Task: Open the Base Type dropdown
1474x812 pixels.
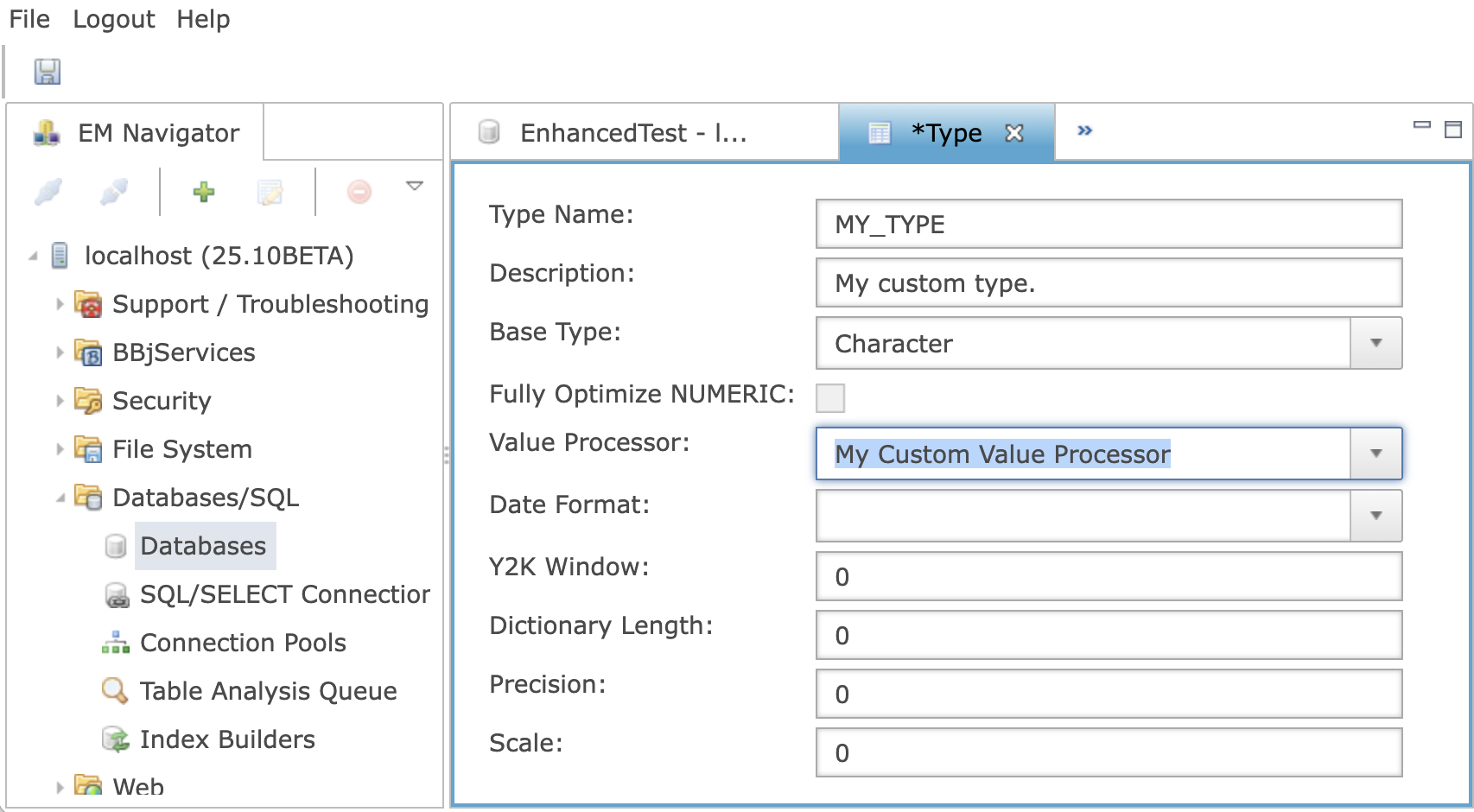Action: click(1376, 343)
